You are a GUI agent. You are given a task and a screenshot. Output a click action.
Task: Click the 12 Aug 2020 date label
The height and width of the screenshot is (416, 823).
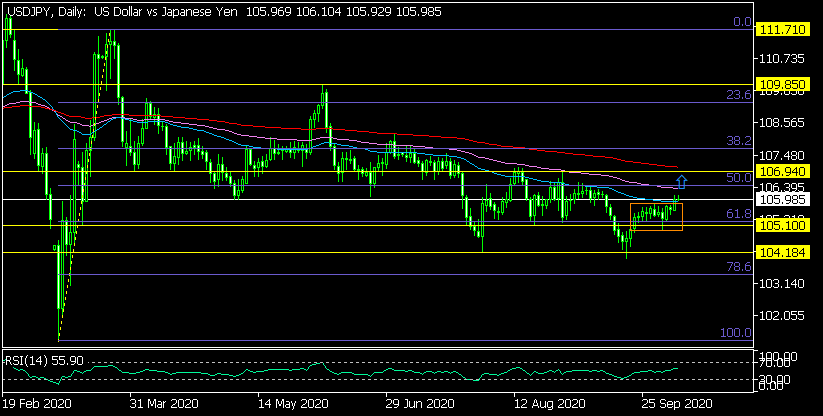click(549, 404)
